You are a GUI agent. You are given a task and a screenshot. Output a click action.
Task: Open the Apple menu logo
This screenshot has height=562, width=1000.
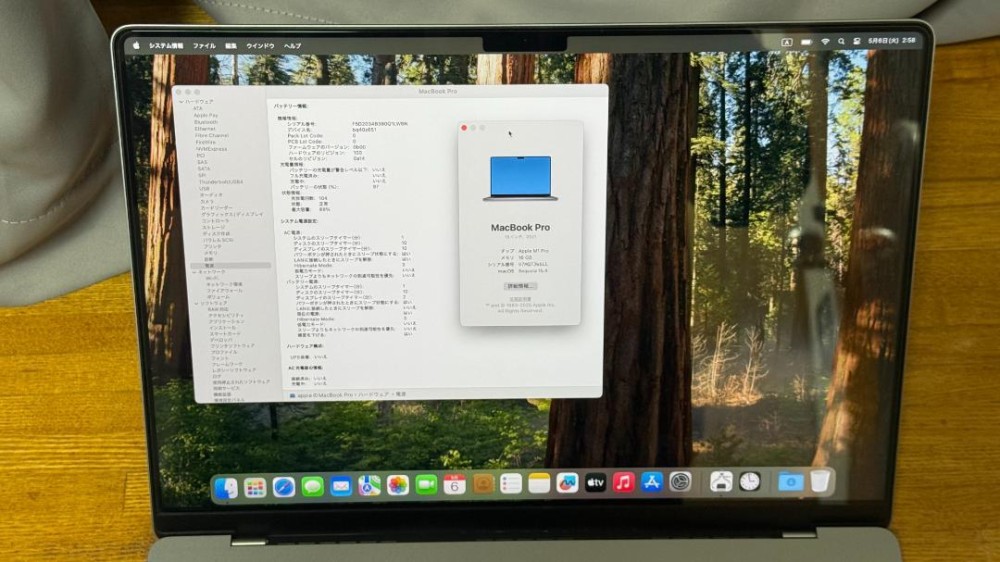pos(136,45)
